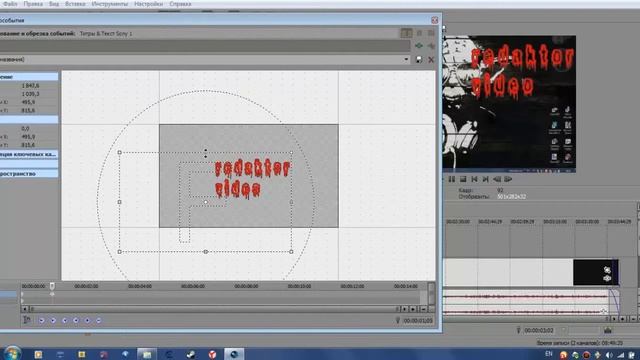The width and height of the screenshot is (640, 360).
Task: Save preset with the floppy disk icon
Action: pos(419,60)
